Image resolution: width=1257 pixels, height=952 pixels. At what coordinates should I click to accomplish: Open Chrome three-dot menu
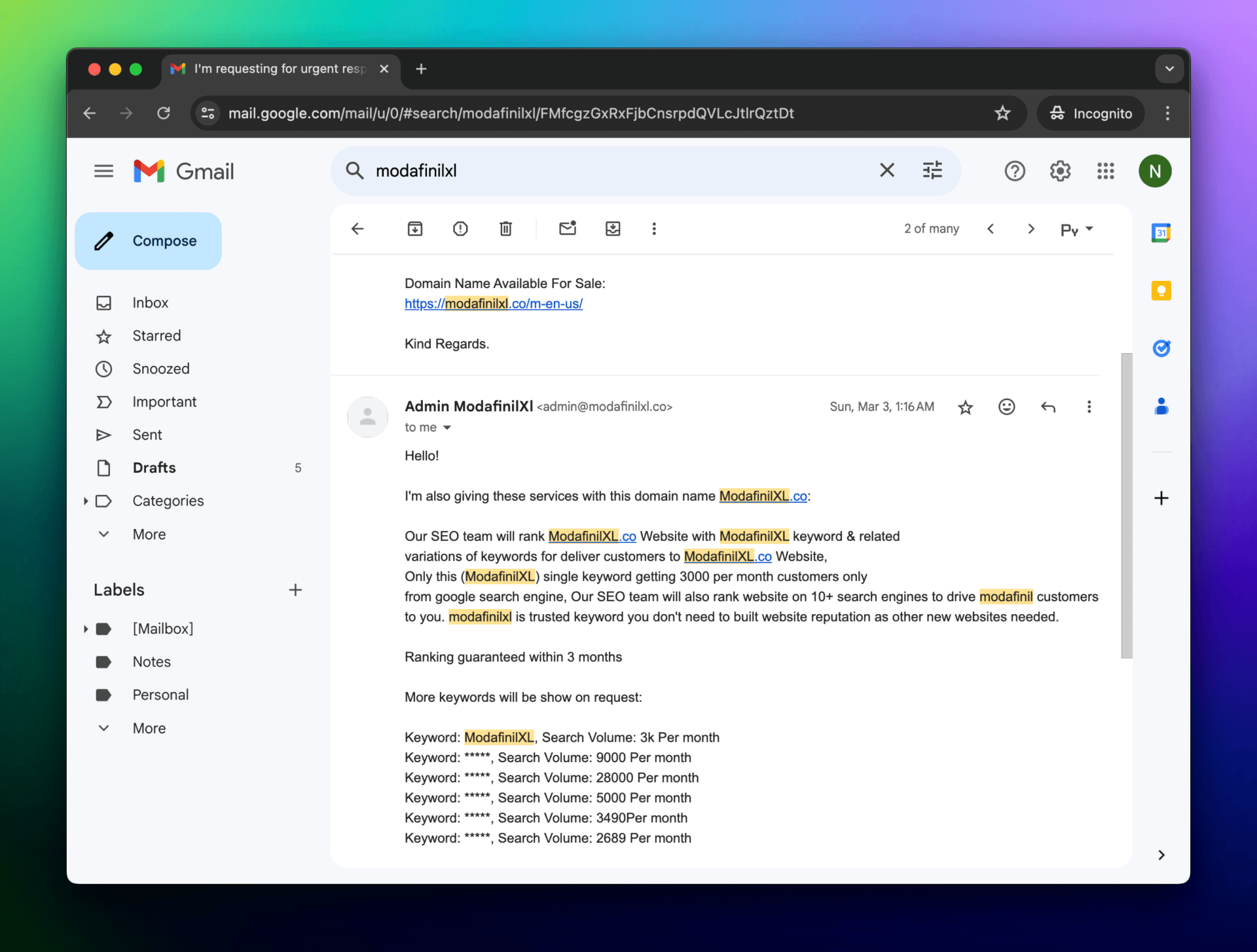point(1167,113)
